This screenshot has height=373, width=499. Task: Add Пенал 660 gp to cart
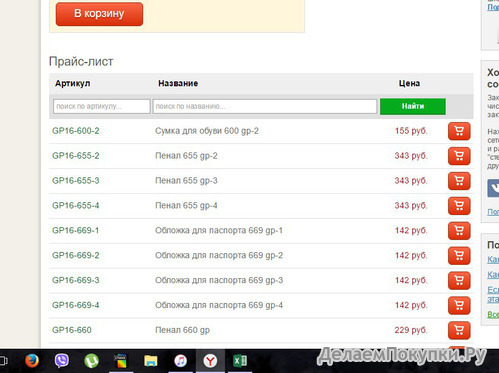click(459, 330)
